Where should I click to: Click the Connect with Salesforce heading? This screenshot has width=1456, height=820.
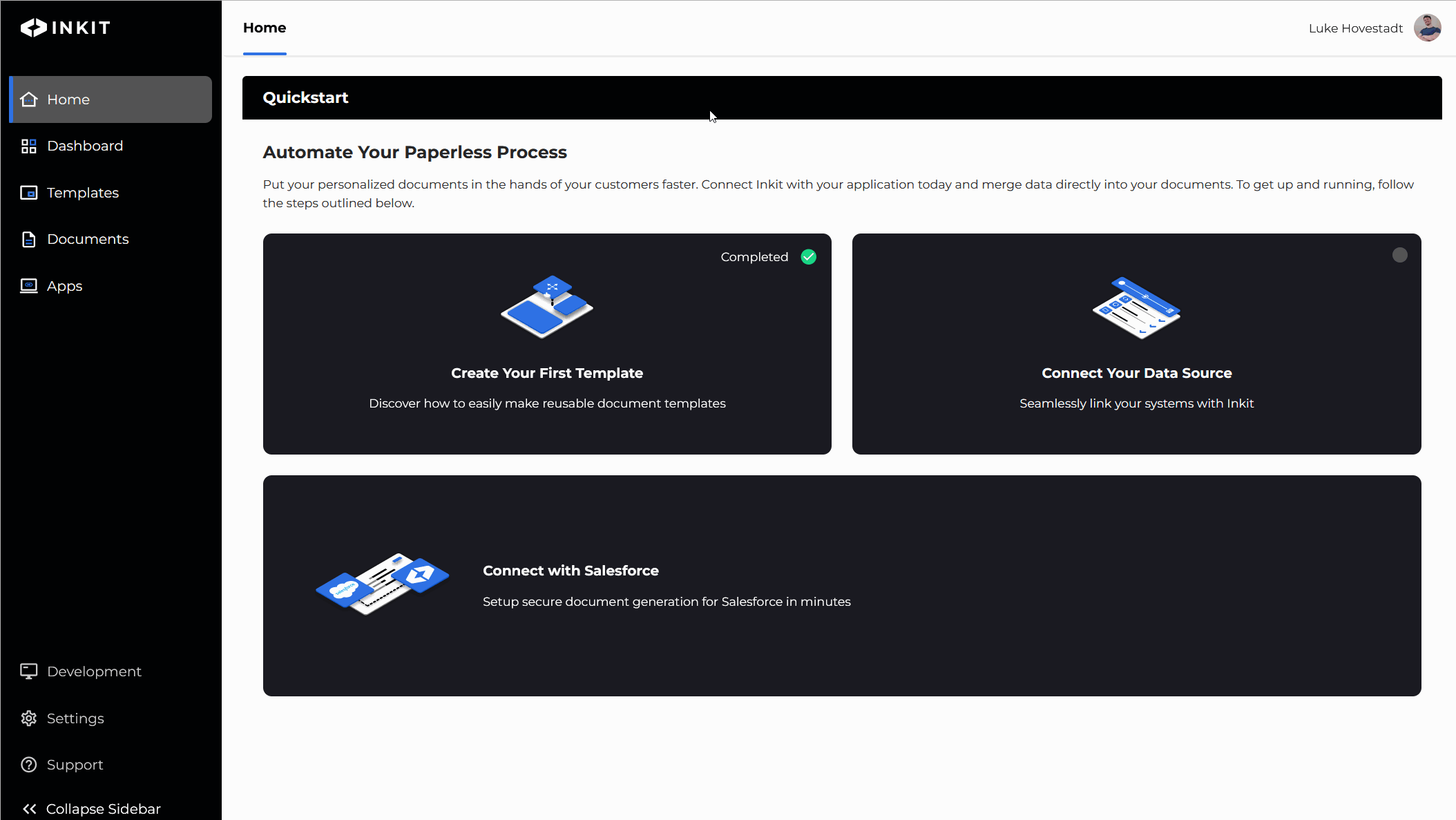pyautogui.click(x=571, y=571)
